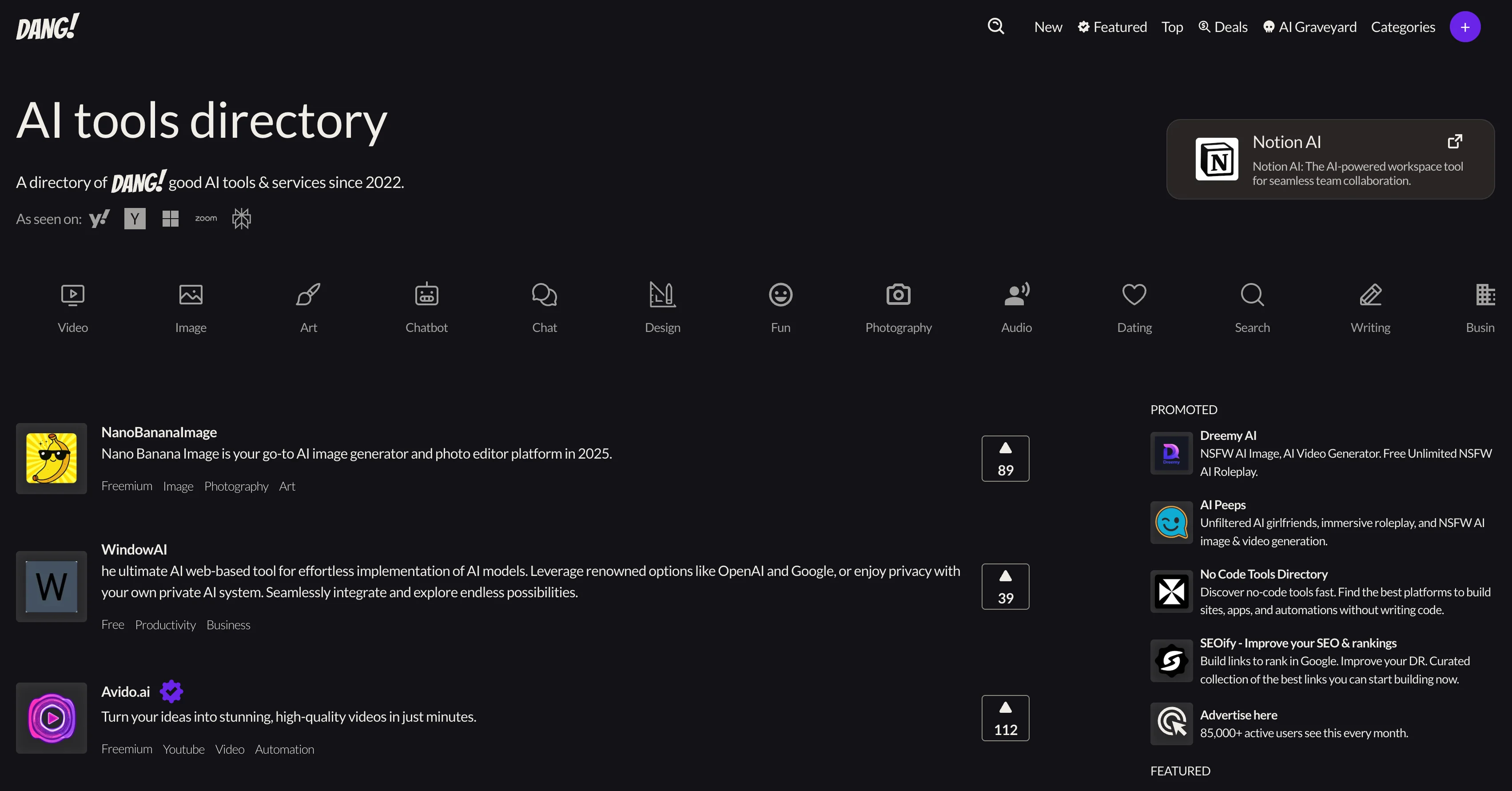The height and width of the screenshot is (791, 1512).
Task: Click the Yahoo logo under As seen on
Action: [99, 219]
